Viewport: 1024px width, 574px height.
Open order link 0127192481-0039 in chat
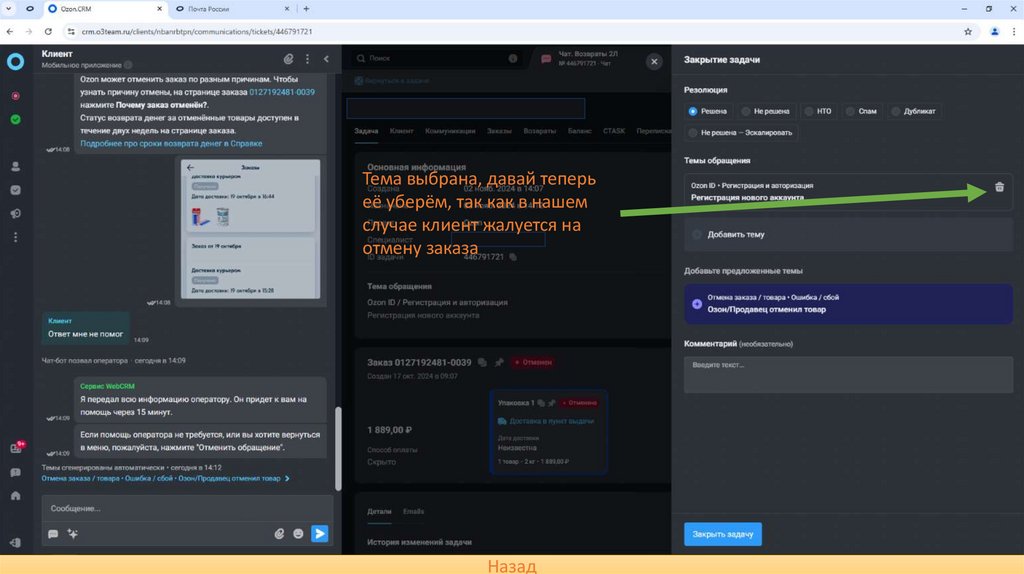(281, 92)
